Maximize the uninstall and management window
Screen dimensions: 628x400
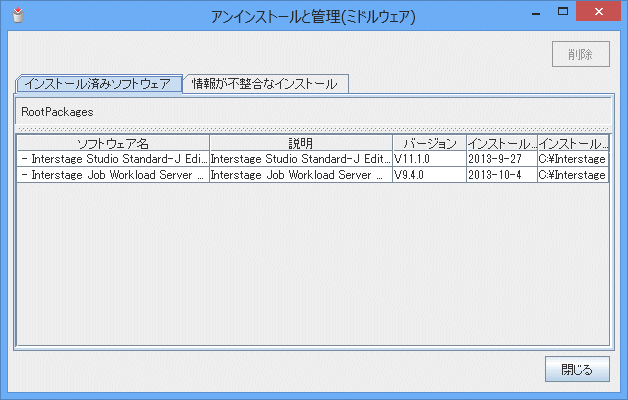coord(562,11)
